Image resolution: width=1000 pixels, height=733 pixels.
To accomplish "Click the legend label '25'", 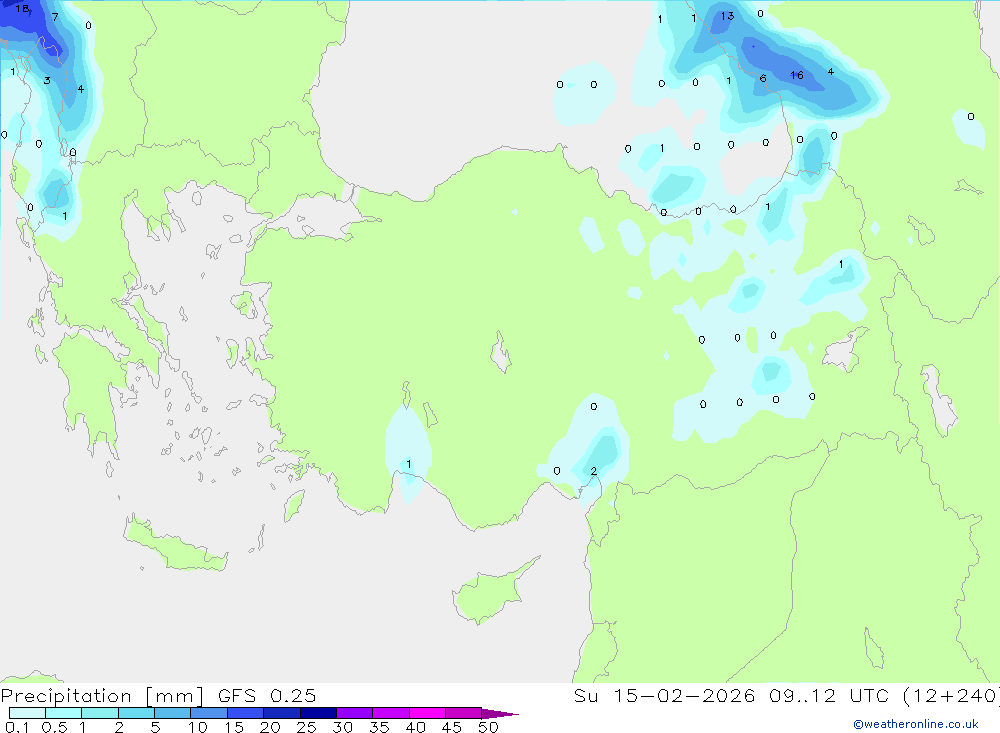I will pos(307,727).
